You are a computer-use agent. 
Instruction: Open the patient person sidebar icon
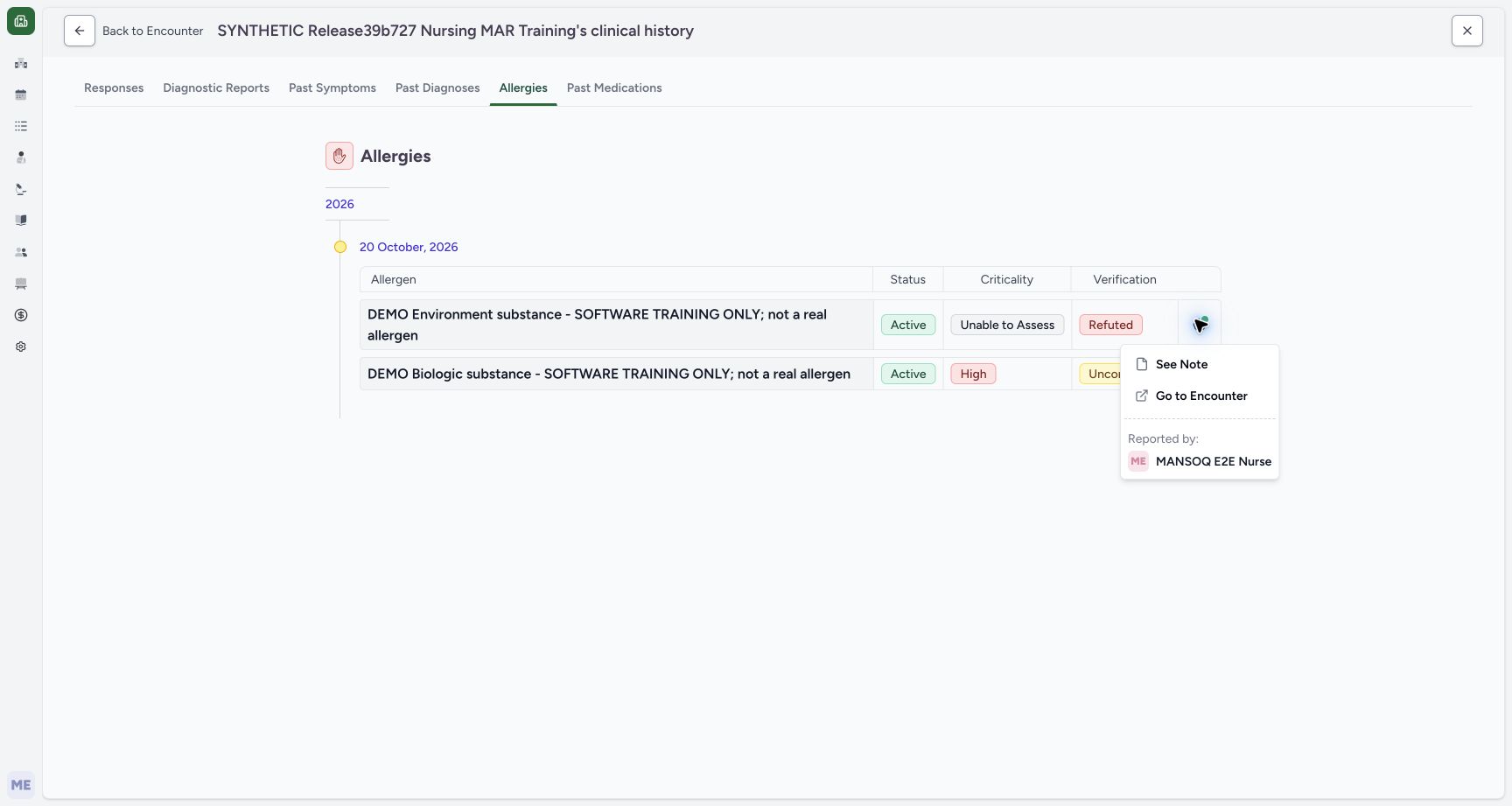[x=21, y=158]
